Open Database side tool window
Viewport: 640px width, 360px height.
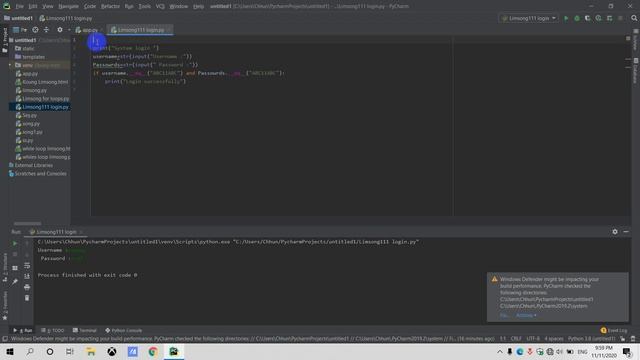(x=636, y=70)
